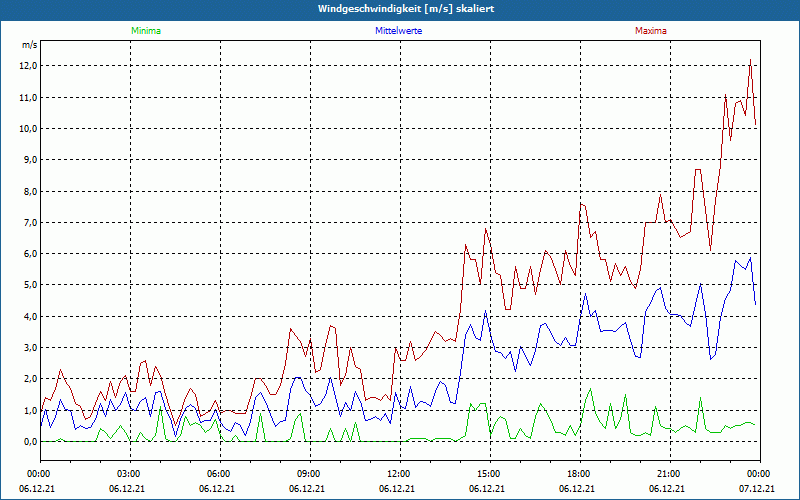Click the '4,0' y-axis value
This screenshot has width=800, height=500.
point(31,316)
